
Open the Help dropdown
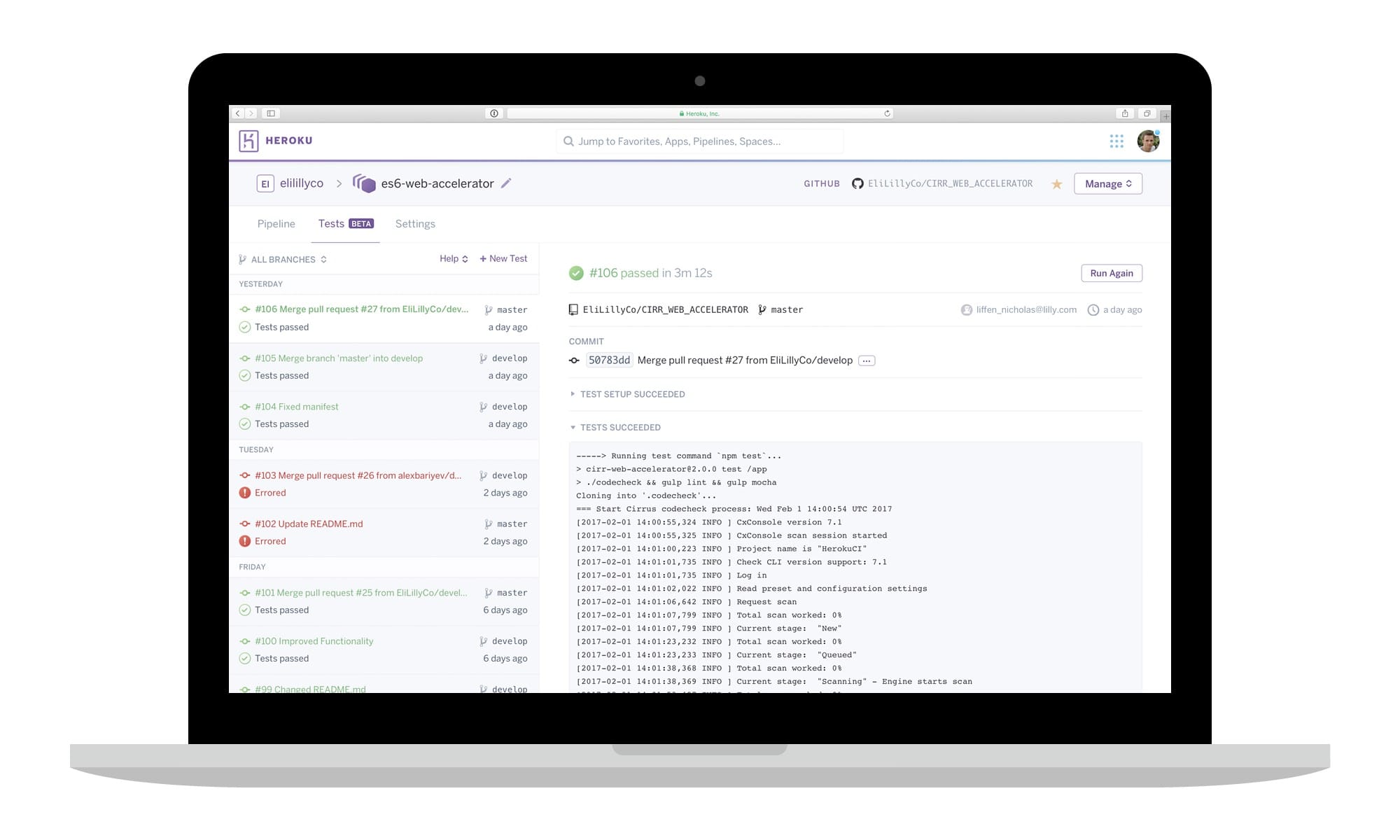coord(454,259)
